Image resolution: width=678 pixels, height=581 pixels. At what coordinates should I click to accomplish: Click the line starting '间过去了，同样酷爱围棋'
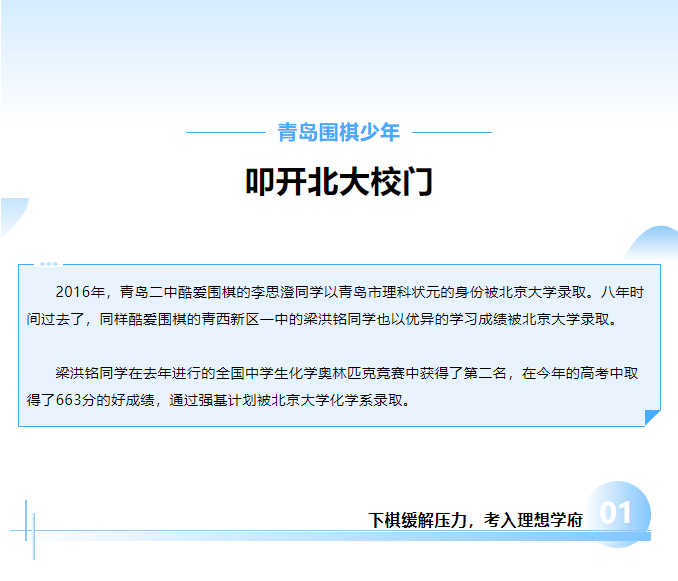(x=322, y=319)
